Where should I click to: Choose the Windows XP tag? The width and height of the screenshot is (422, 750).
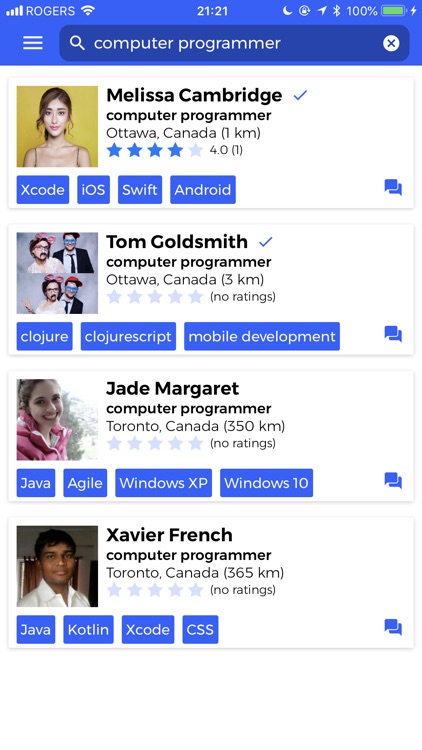(163, 483)
